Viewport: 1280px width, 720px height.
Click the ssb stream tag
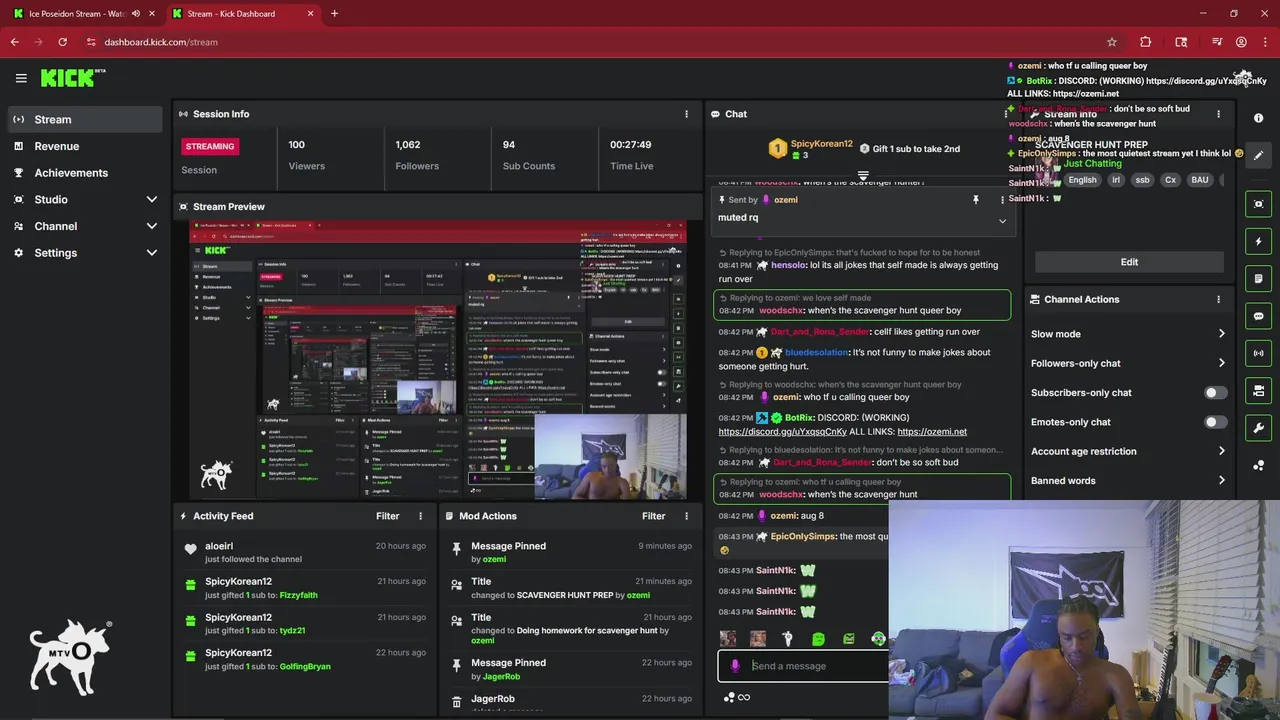1142,180
